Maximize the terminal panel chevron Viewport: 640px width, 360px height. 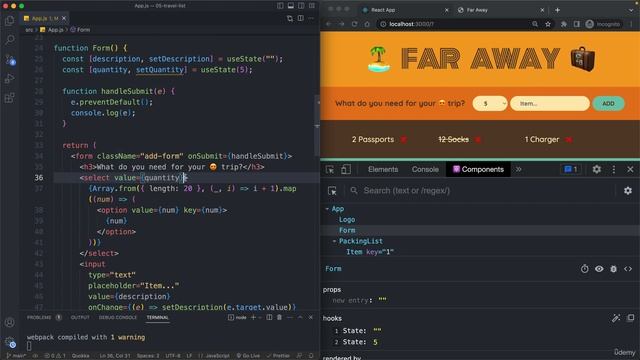tap(300, 317)
